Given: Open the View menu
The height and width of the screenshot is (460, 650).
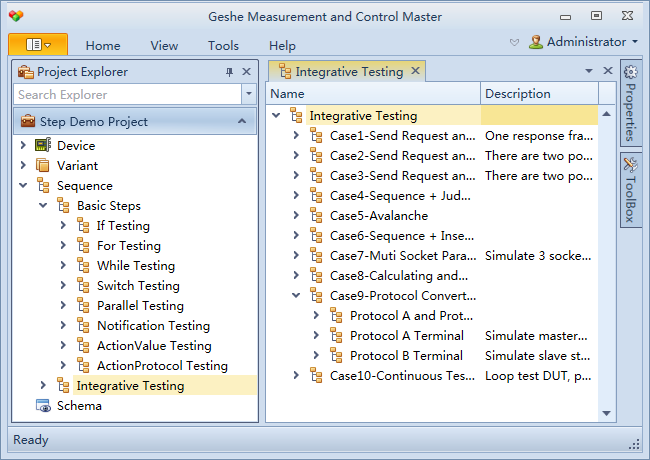Looking at the screenshot, I should pyautogui.click(x=164, y=45).
